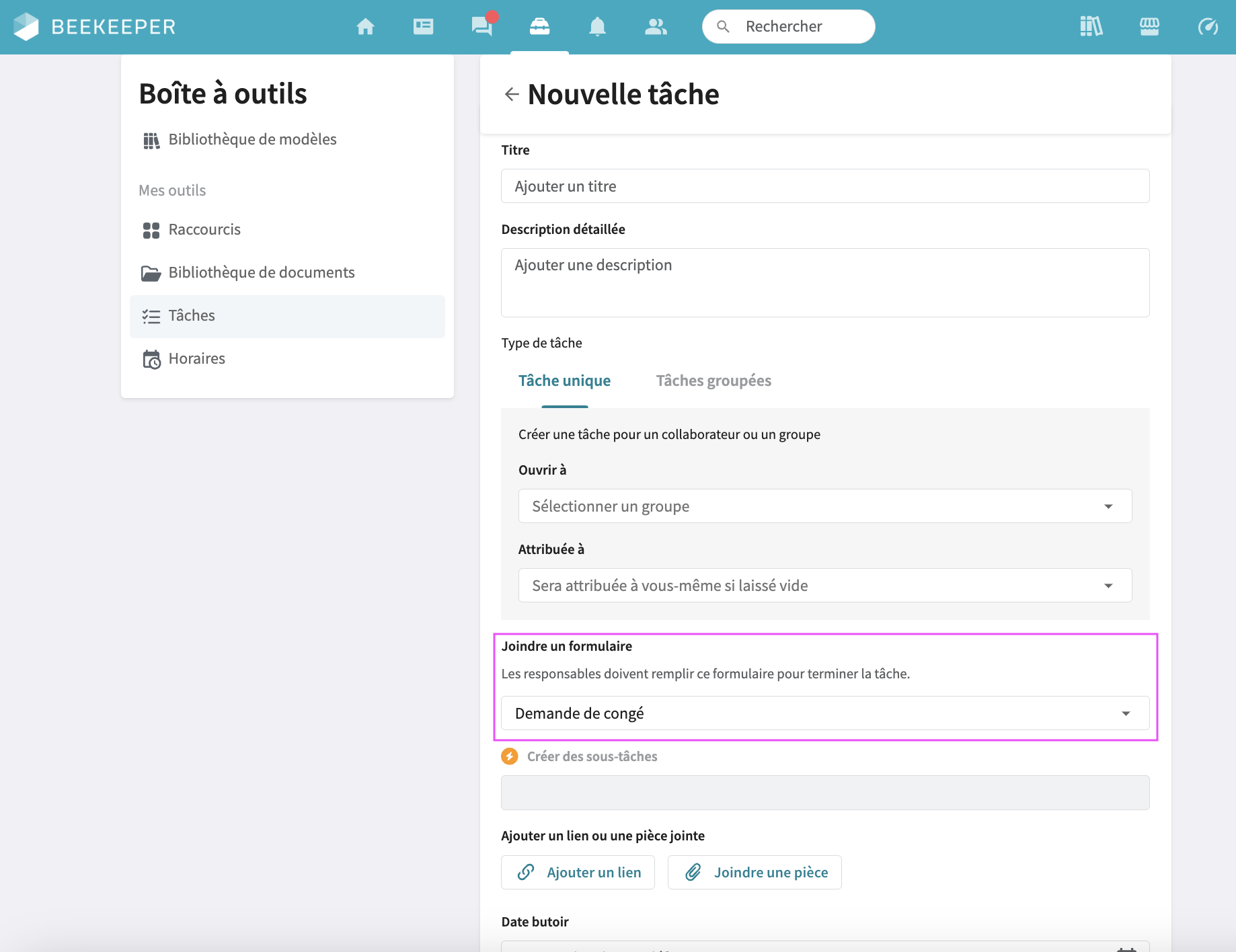Select the Tâche unique tab
The height and width of the screenshot is (952, 1236).
[x=564, y=381]
